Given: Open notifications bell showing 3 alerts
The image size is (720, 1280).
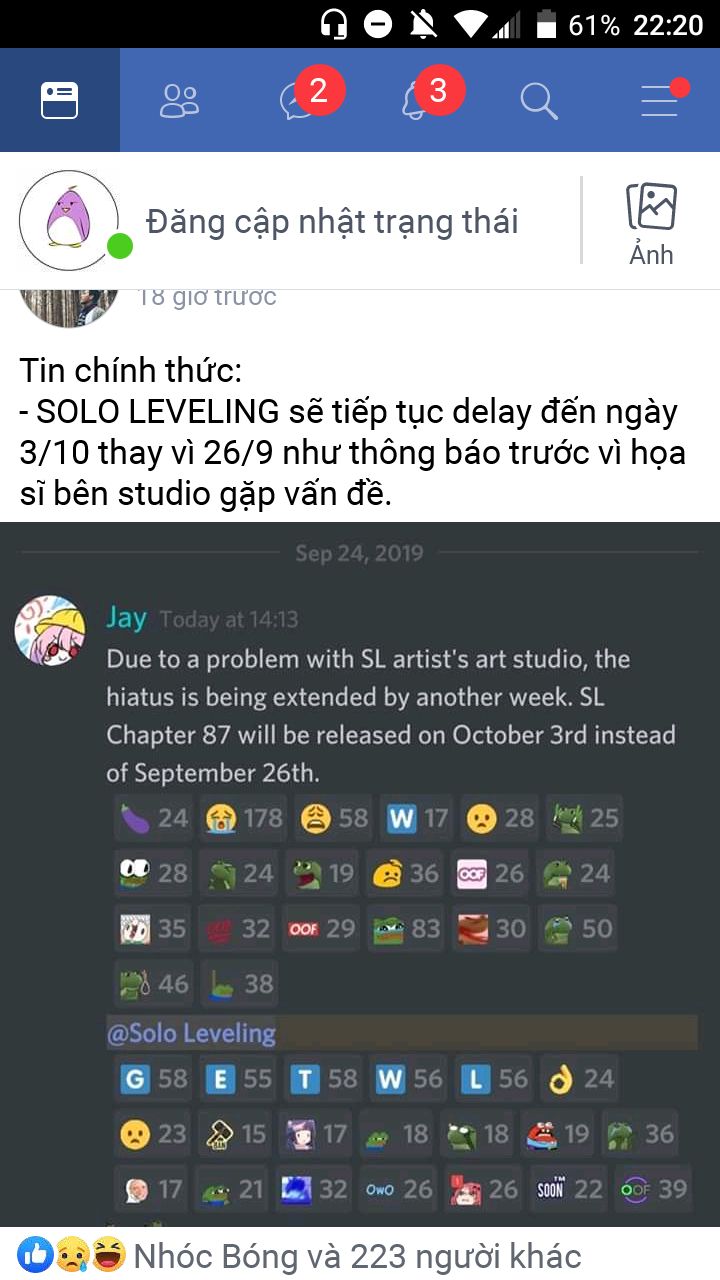Looking at the screenshot, I should click(x=420, y=100).
